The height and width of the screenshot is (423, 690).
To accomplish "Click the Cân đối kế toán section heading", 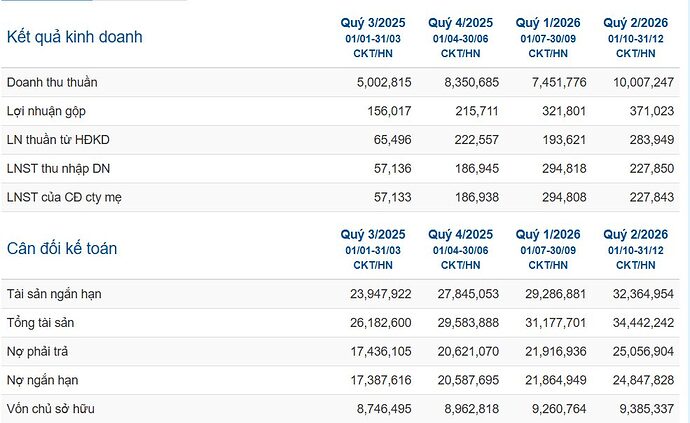I will pos(62,248).
